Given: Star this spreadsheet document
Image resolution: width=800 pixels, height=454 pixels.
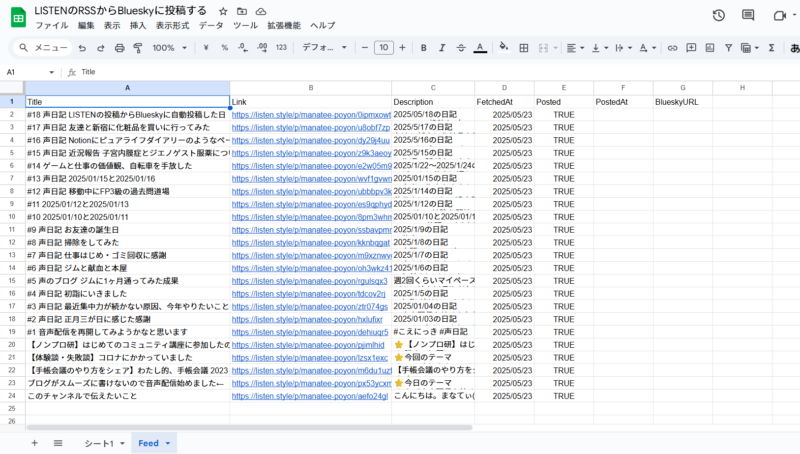Looking at the screenshot, I should pyautogui.click(x=223, y=11).
